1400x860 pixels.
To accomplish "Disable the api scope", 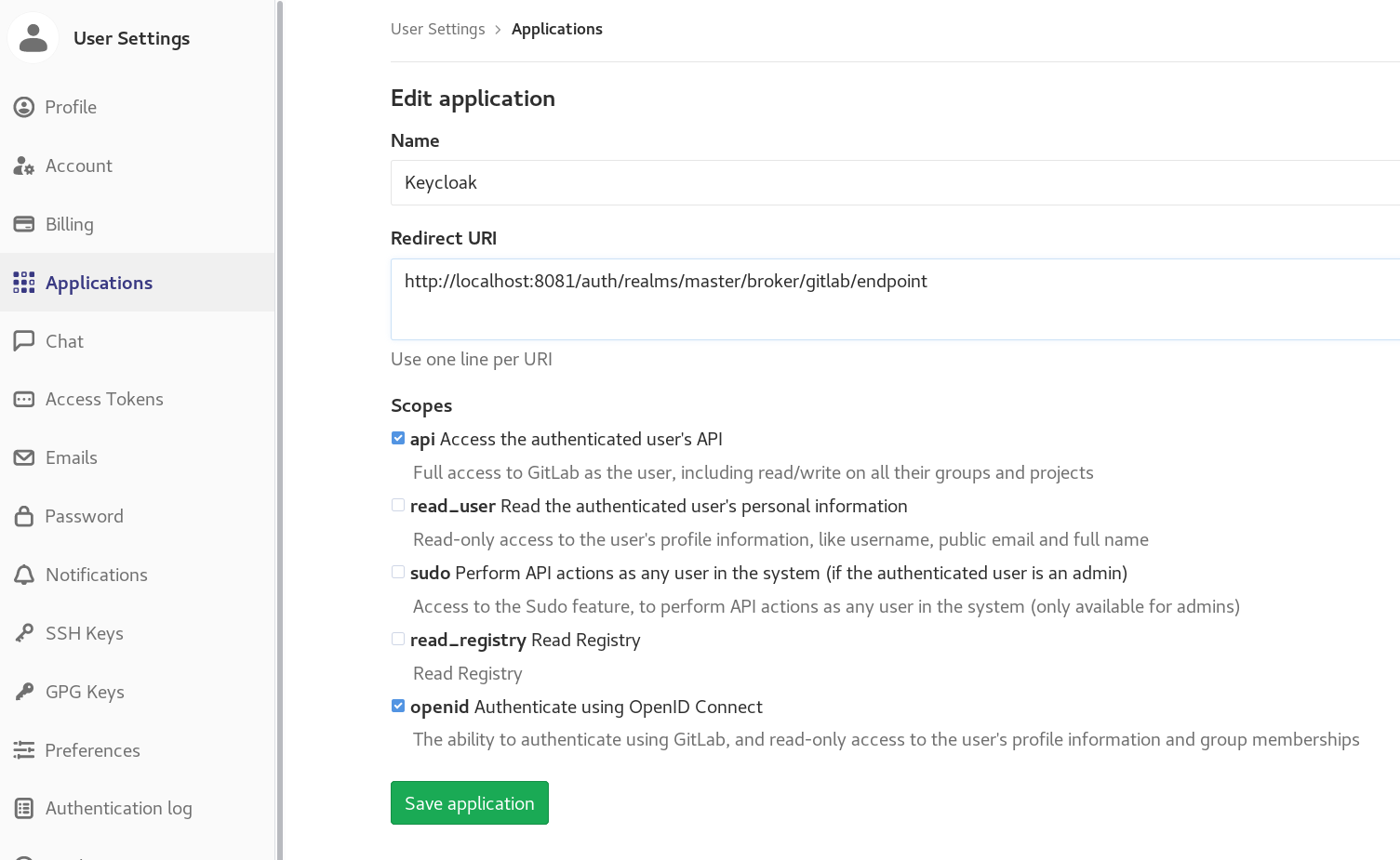I will [398, 437].
